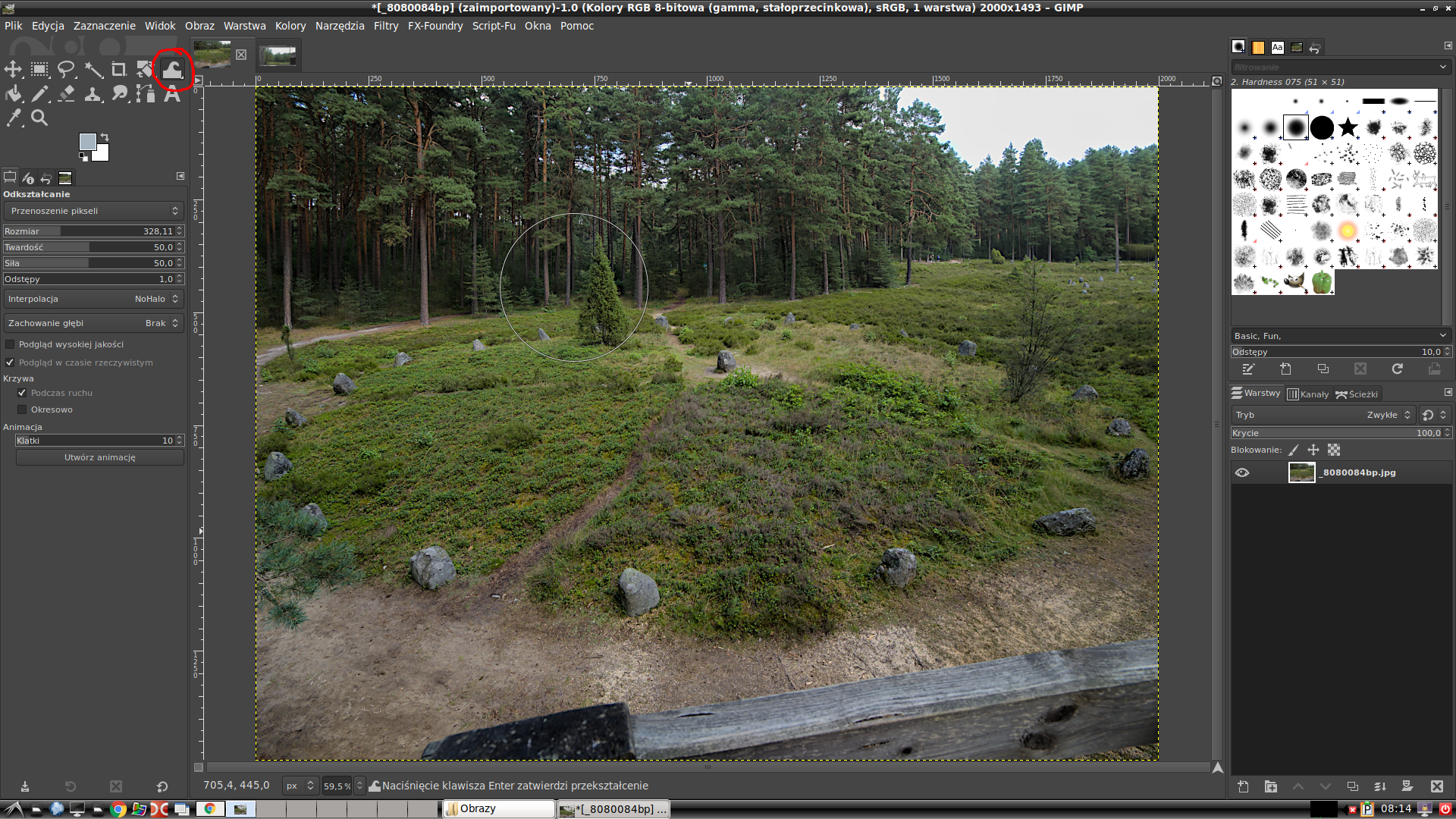Enable the Okresowo checkbox
1456x819 pixels.
[22, 409]
